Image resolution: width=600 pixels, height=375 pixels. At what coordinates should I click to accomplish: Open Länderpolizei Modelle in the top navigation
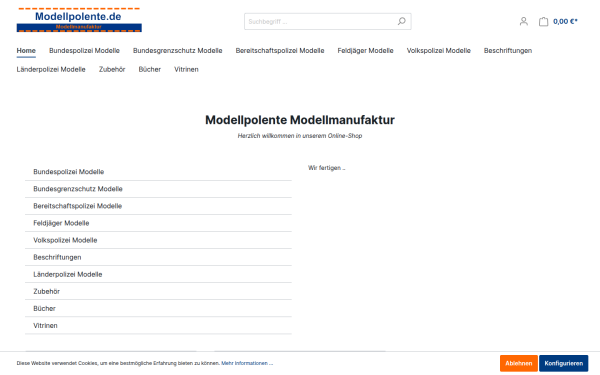point(51,69)
